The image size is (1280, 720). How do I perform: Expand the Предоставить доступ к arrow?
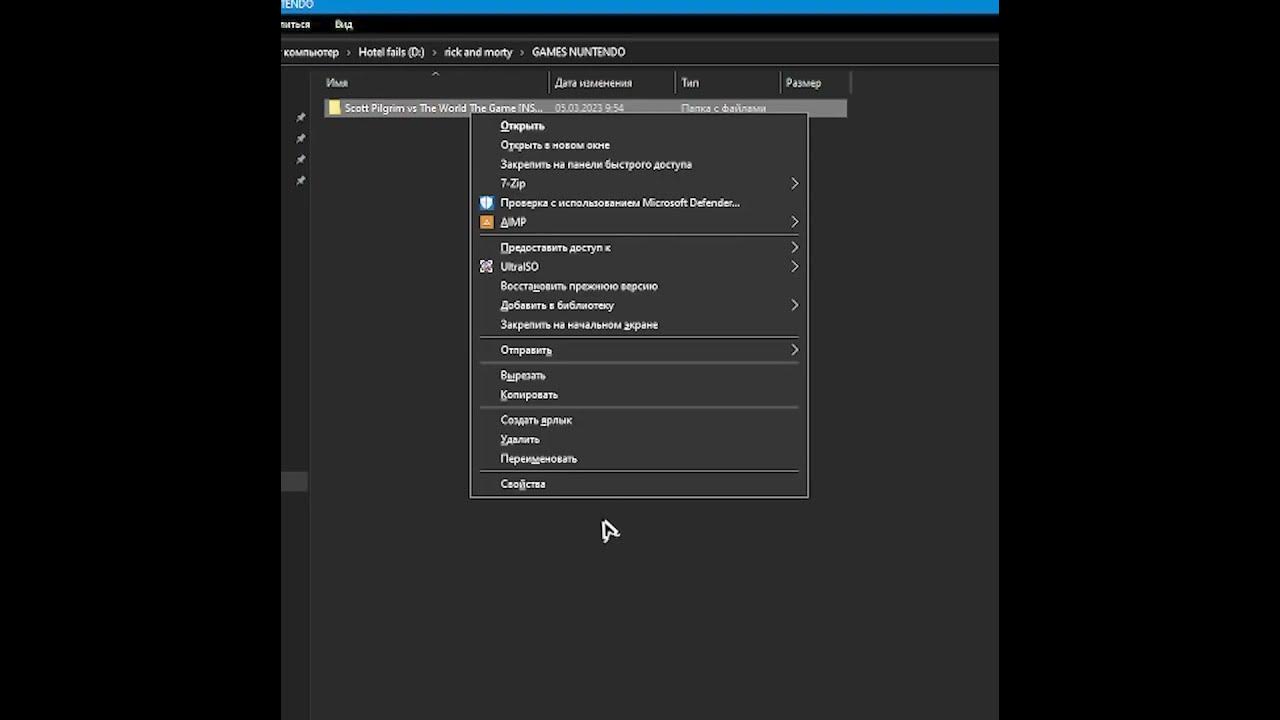[x=795, y=247]
